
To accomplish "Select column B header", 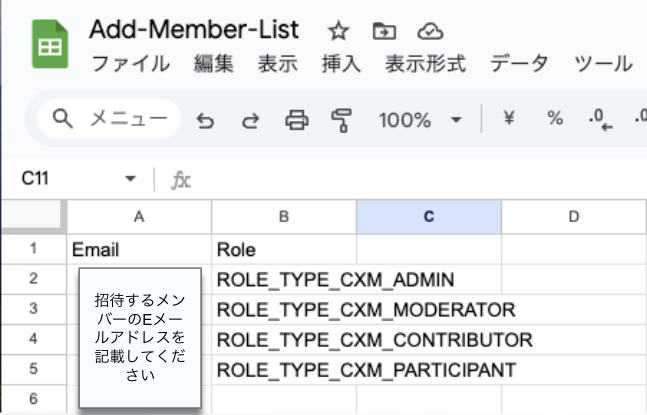I will tap(284, 217).
